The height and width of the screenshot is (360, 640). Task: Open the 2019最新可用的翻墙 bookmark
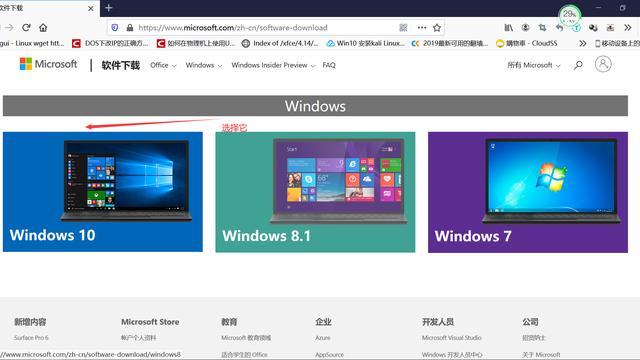click(450, 43)
